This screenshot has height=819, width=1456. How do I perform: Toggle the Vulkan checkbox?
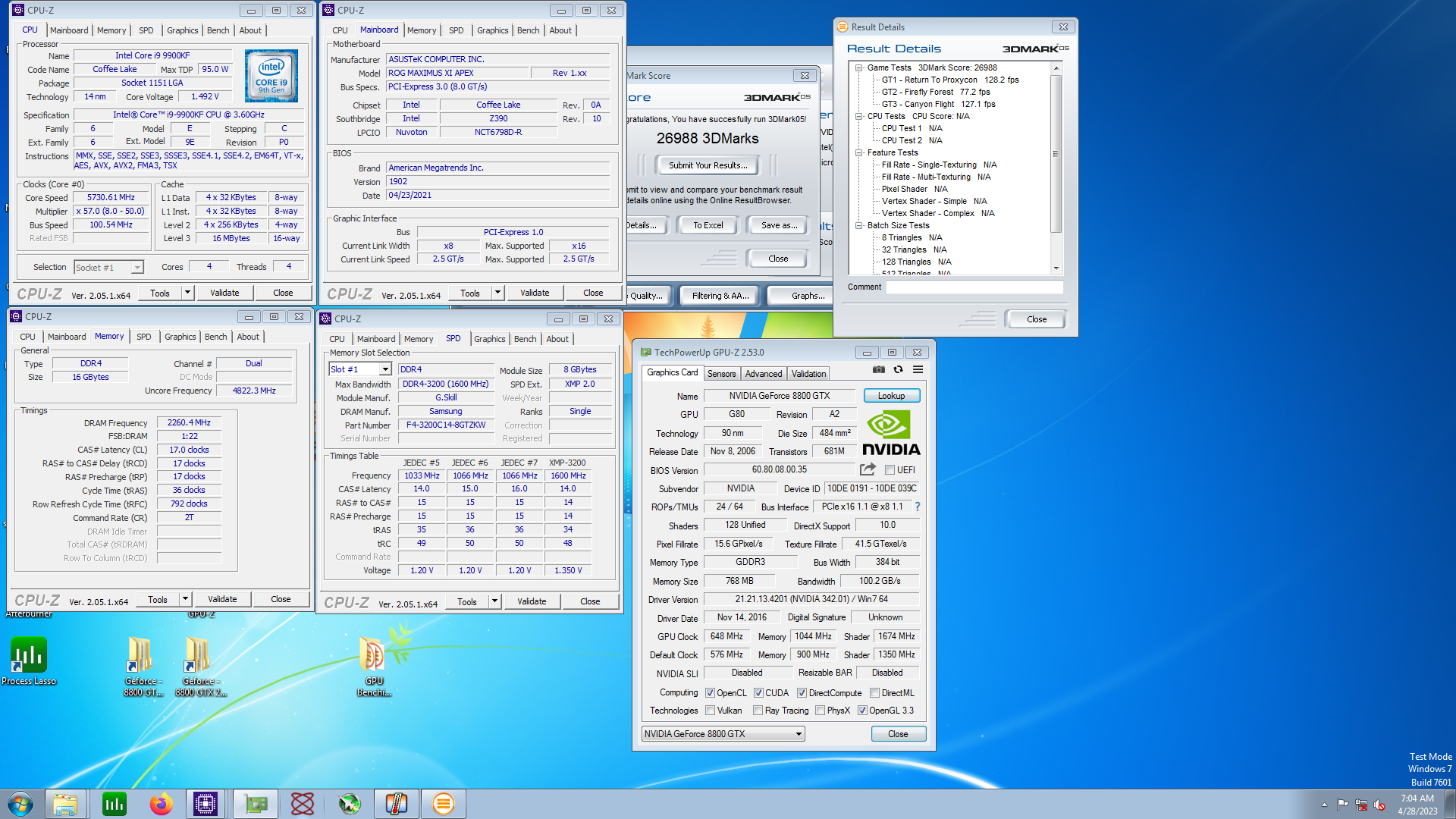tap(710, 711)
